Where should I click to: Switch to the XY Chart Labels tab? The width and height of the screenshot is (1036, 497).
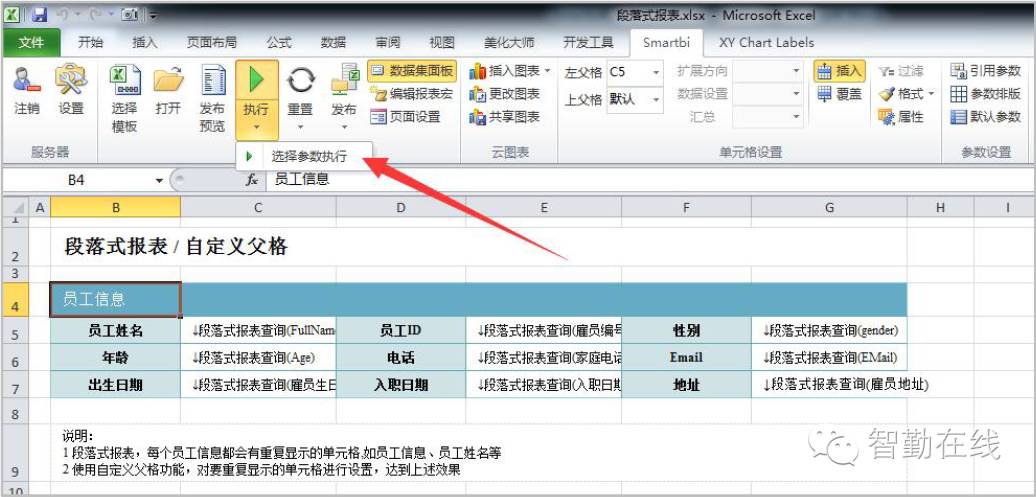pyautogui.click(x=766, y=42)
